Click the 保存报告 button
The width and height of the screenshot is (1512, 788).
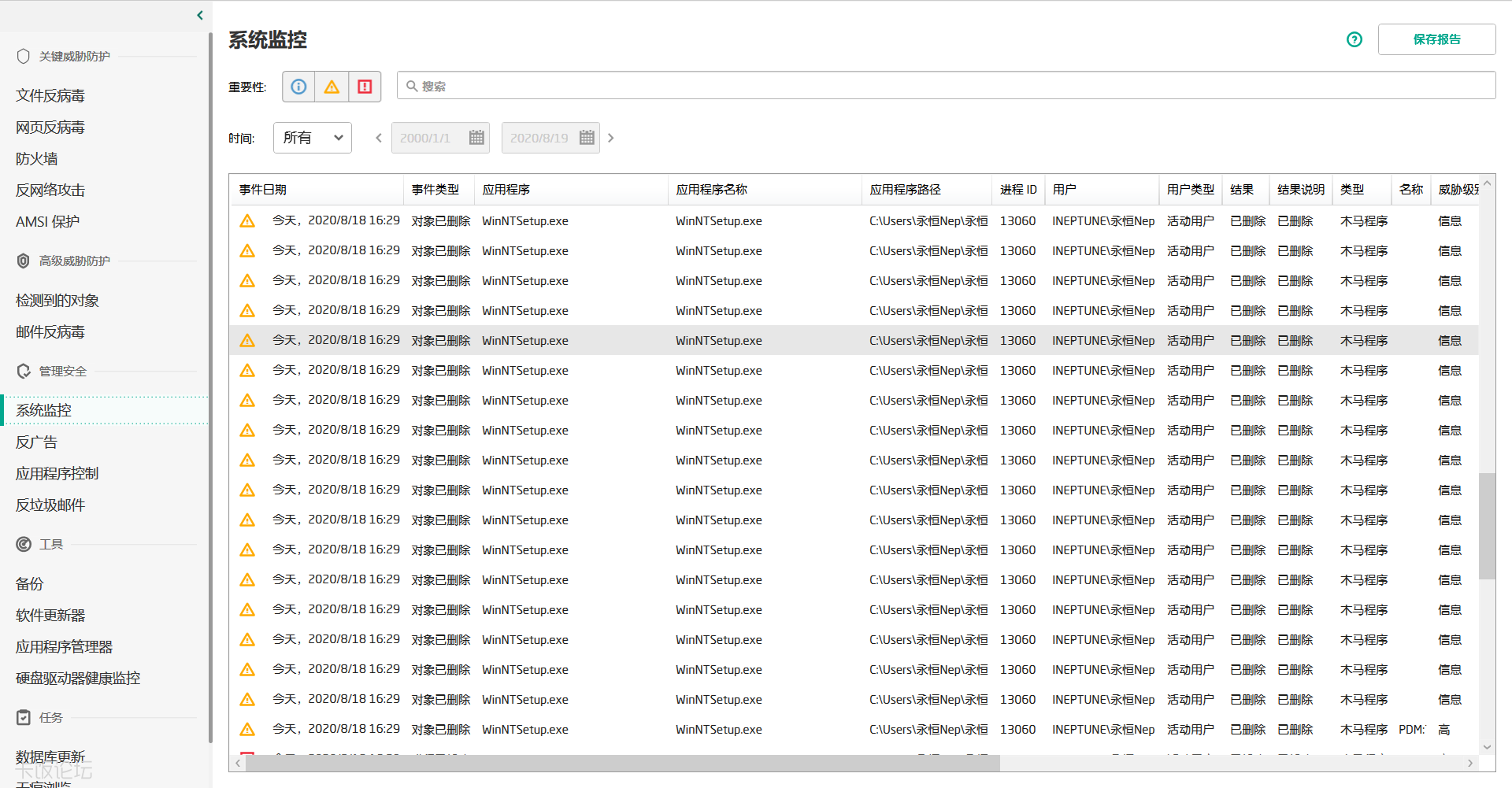tap(1436, 39)
